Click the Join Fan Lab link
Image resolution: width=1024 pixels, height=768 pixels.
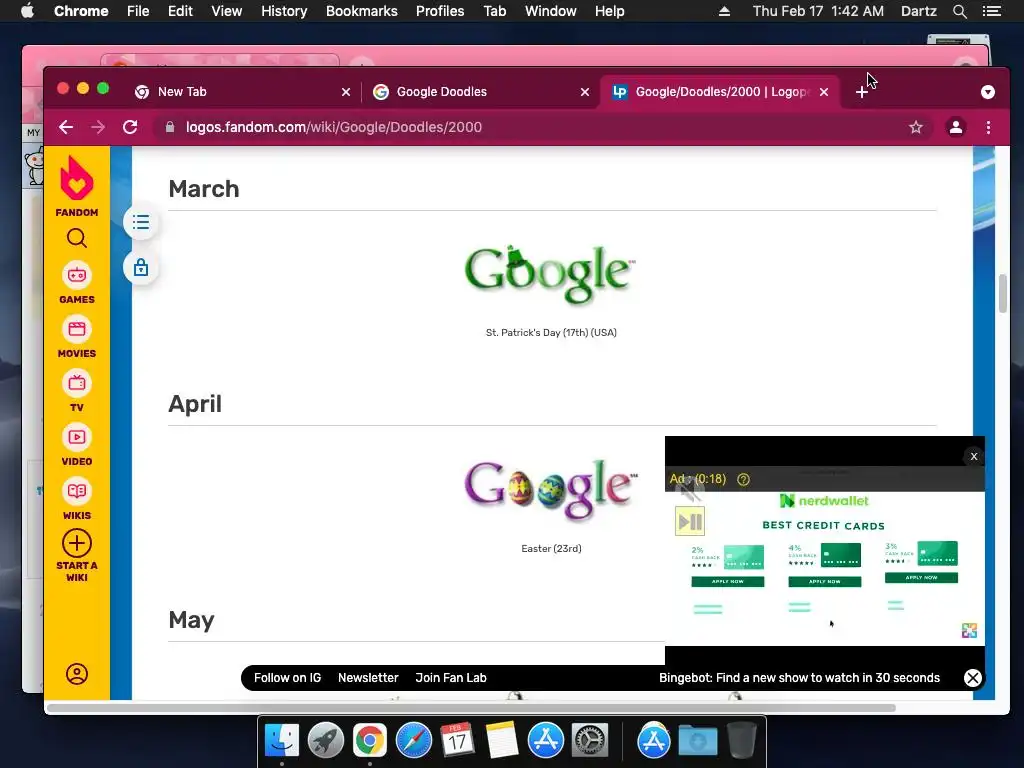[x=451, y=678]
